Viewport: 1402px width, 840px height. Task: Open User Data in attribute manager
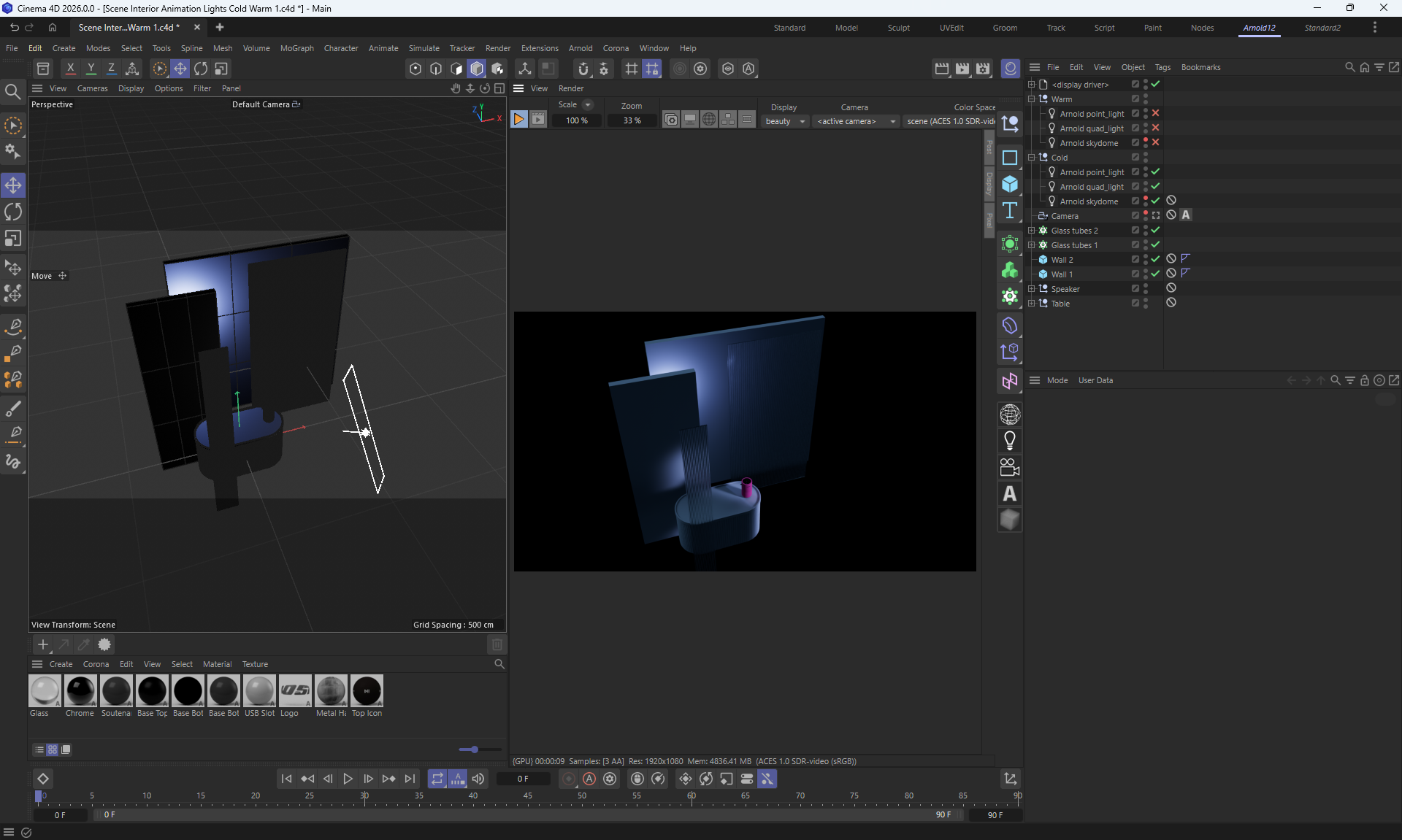point(1095,380)
